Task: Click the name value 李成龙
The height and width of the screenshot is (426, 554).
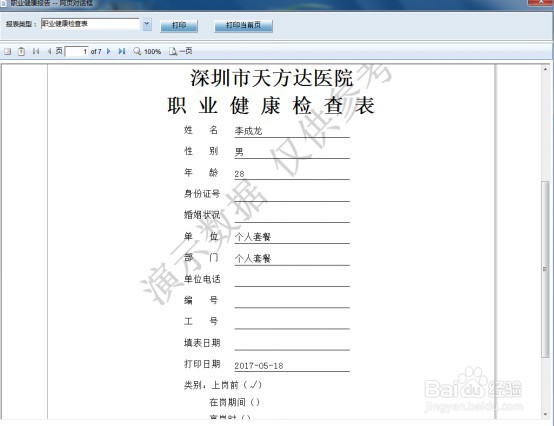Action: pyautogui.click(x=248, y=131)
